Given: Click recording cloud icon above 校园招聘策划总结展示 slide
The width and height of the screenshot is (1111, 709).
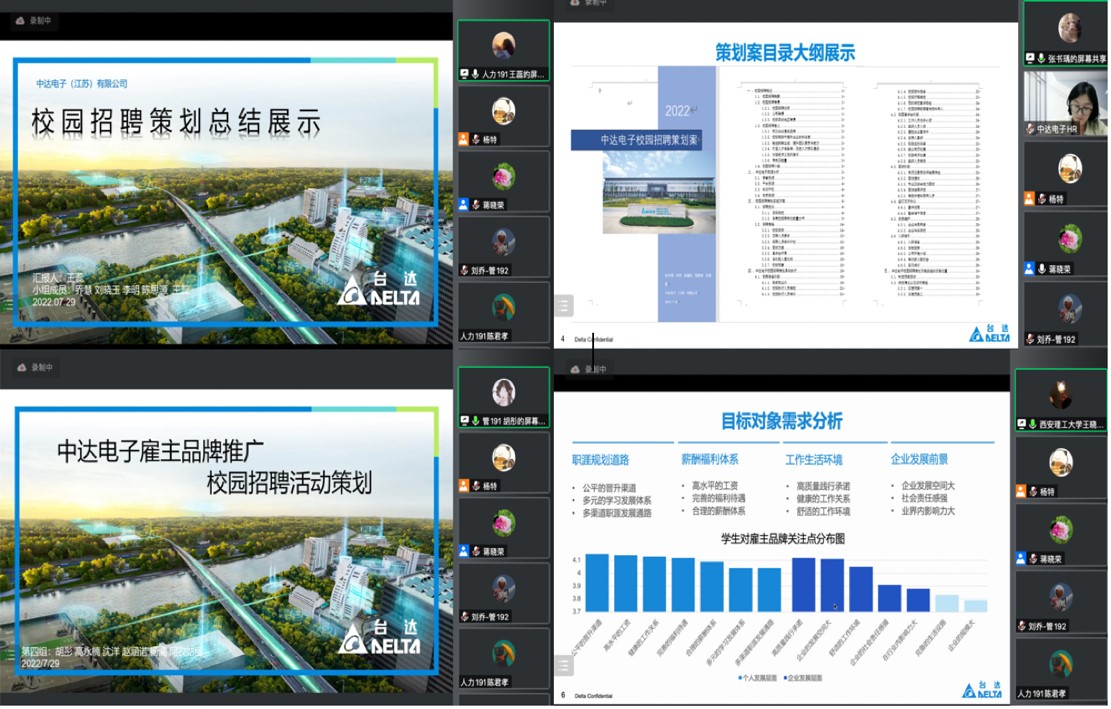Looking at the screenshot, I should [x=20, y=19].
